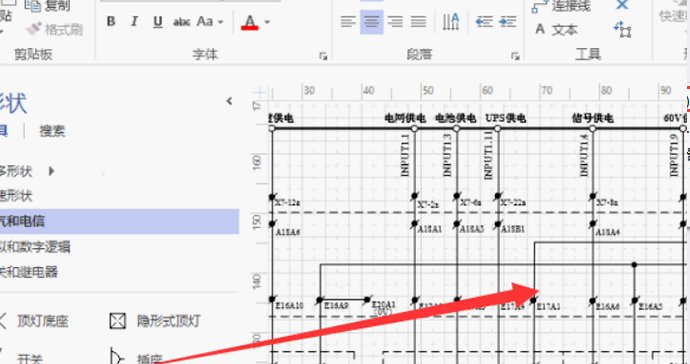The width and height of the screenshot is (690, 364).
Task: Open the 以和数字逻辑 stencil
Action: click(35, 247)
